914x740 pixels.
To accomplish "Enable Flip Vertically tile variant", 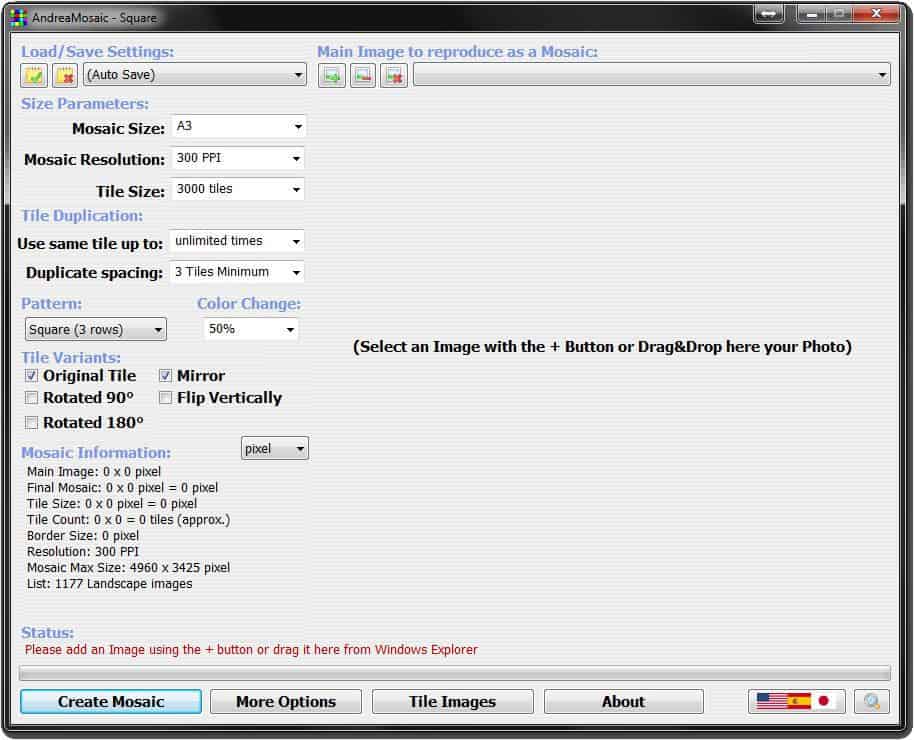I will (166, 398).
